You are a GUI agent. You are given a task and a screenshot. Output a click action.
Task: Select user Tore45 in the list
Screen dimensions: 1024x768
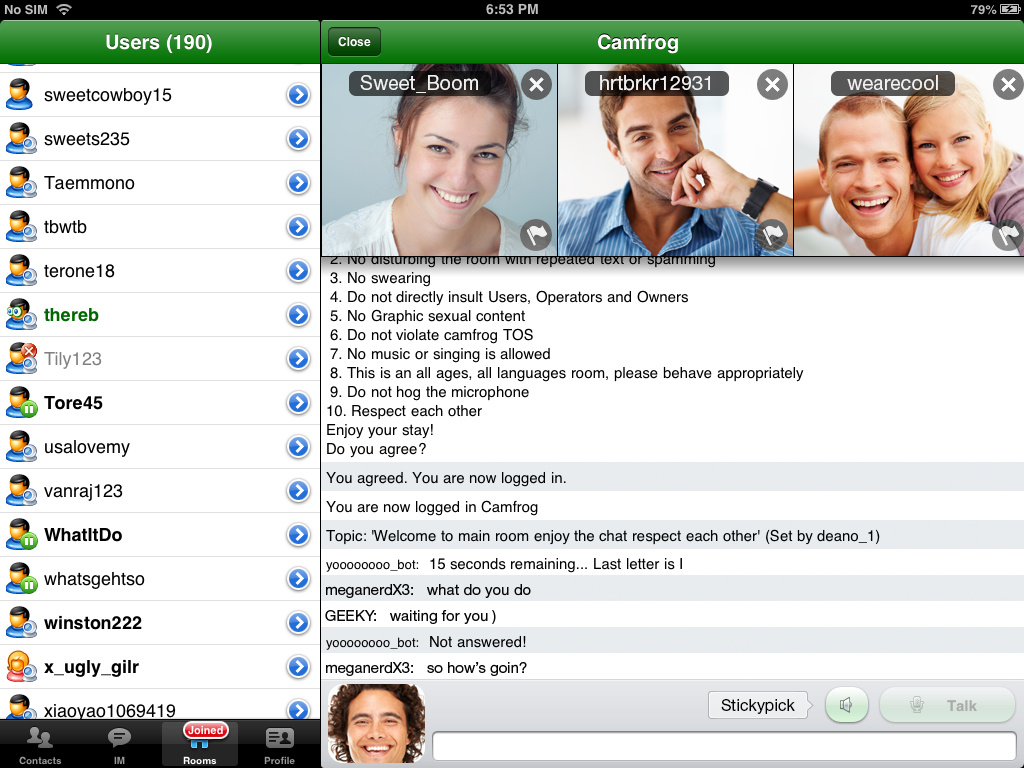pos(160,402)
